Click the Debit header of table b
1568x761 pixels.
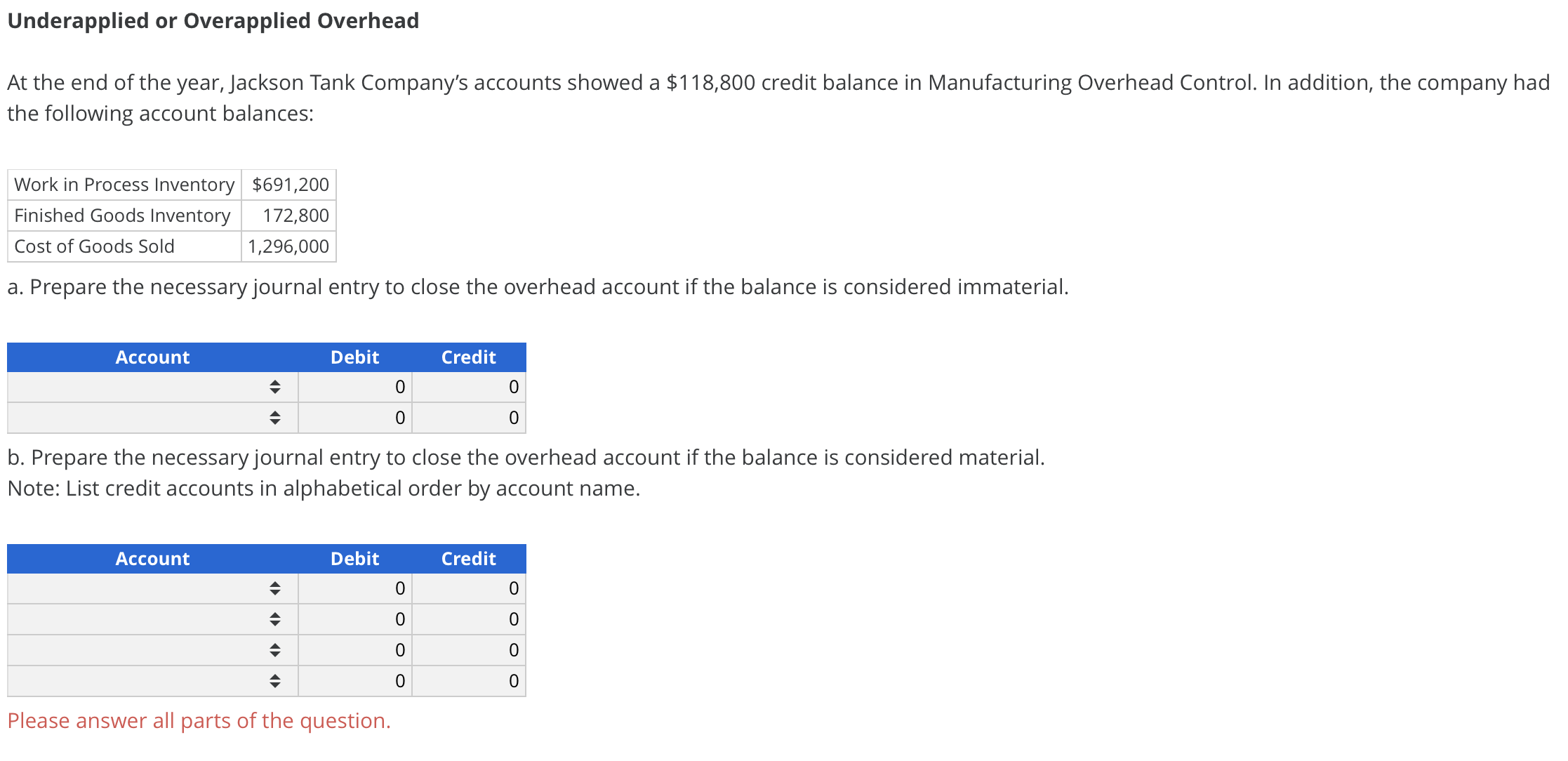coord(354,558)
